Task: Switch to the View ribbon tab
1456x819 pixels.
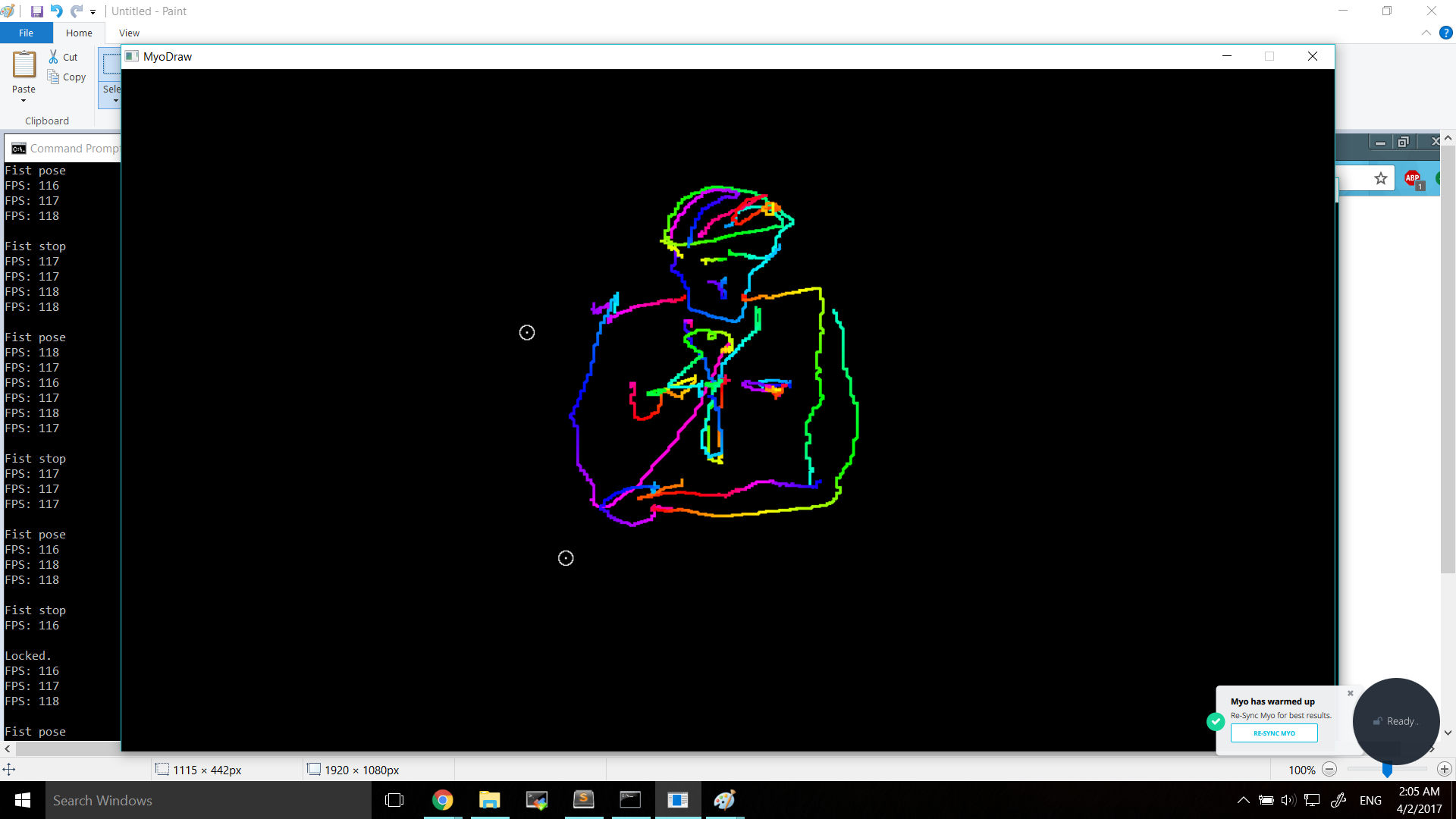Action: (x=129, y=33)
